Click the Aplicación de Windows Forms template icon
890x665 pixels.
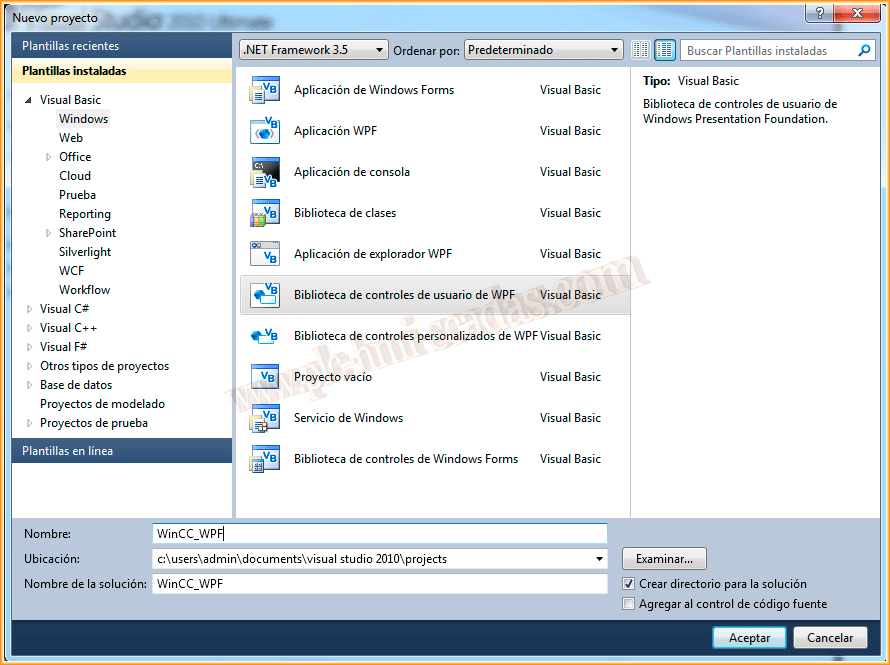coord(264,90)
